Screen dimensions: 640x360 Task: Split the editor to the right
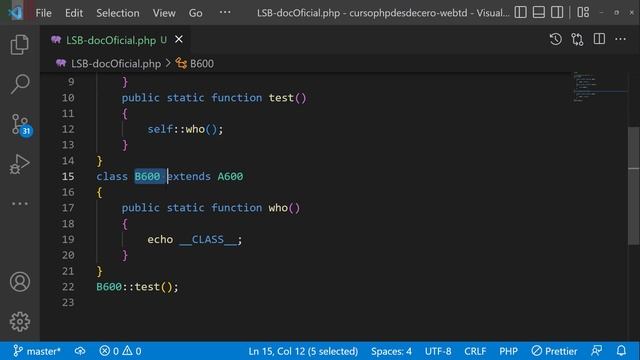(599, 39)
